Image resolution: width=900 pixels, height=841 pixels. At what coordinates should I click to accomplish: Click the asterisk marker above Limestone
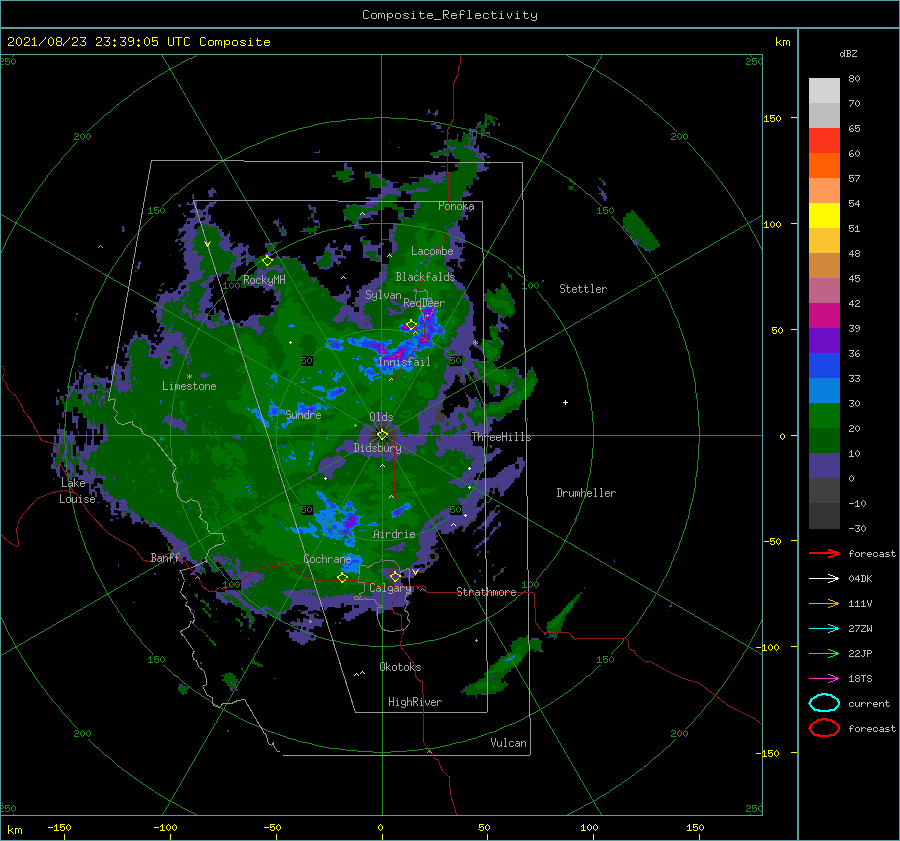(x=189, y=377)
